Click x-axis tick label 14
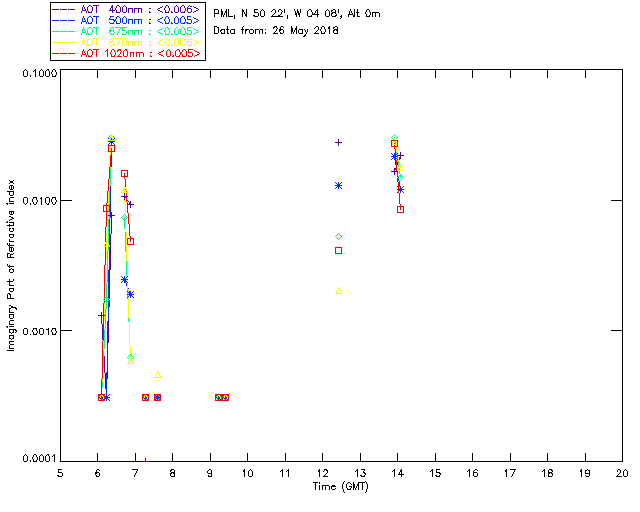The width and height of the screenshot is (640, 512). coord(398,473)
